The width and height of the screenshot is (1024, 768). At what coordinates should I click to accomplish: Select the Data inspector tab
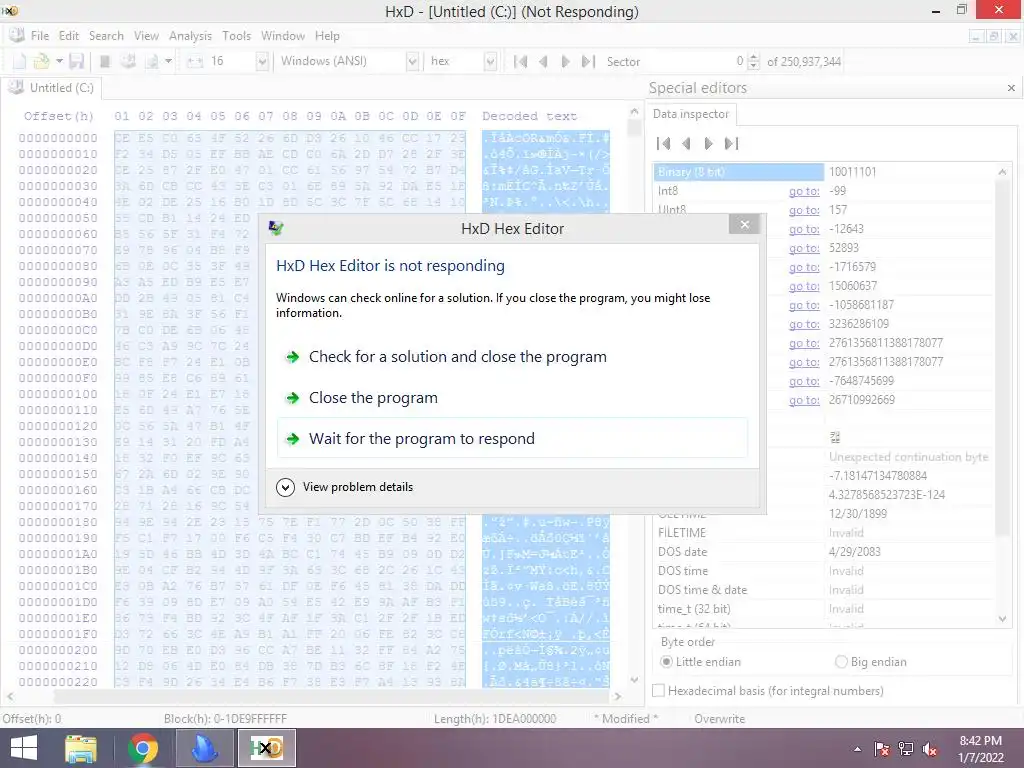(x=691, y=114)
